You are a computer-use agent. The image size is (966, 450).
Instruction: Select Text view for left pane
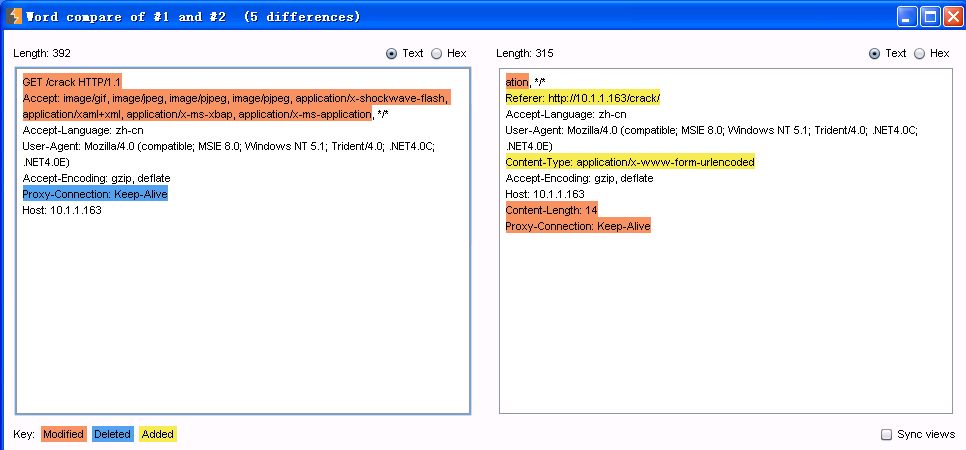pos(391,54)
